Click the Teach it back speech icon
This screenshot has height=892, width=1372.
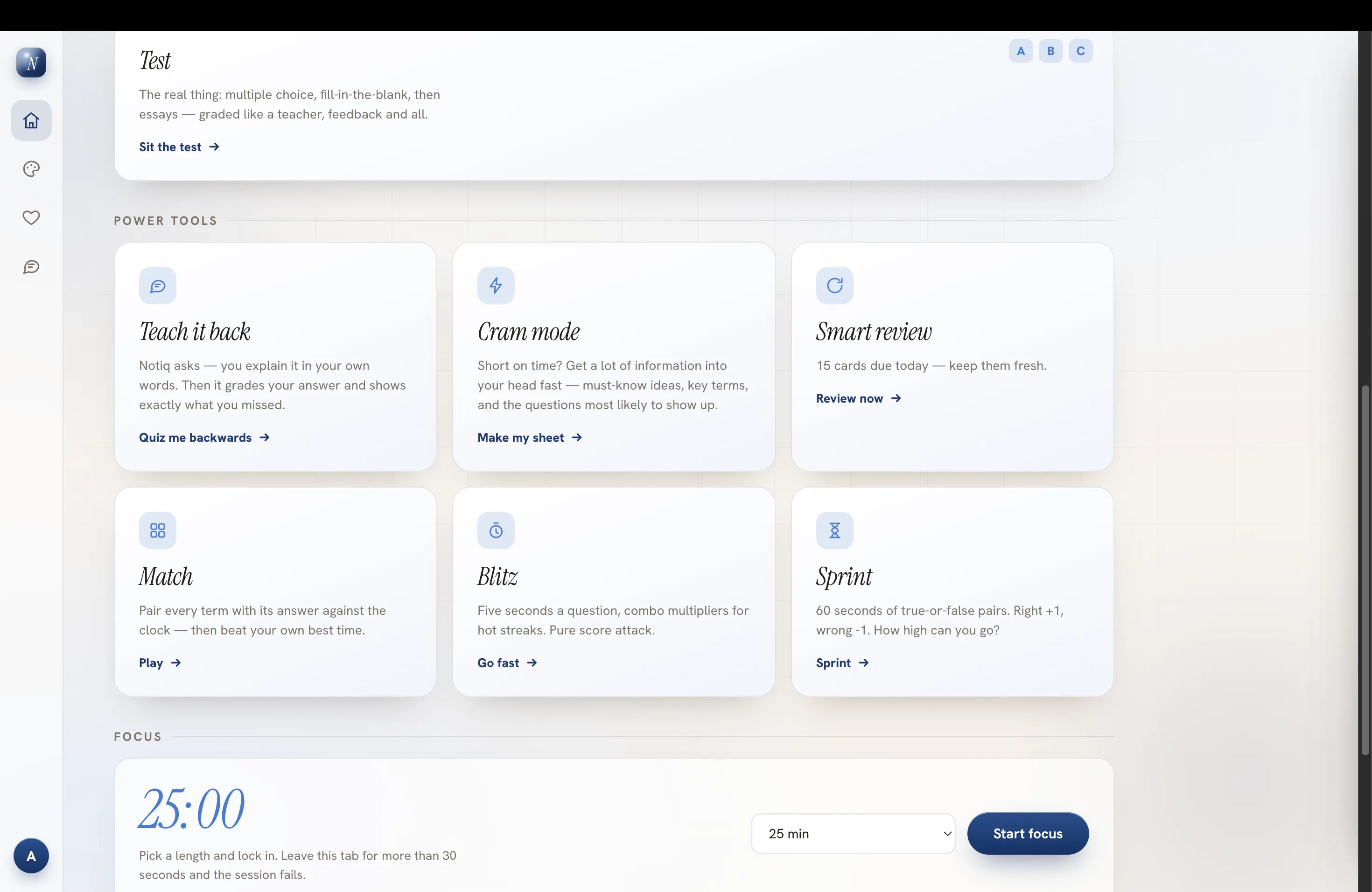tap(157, 285)
